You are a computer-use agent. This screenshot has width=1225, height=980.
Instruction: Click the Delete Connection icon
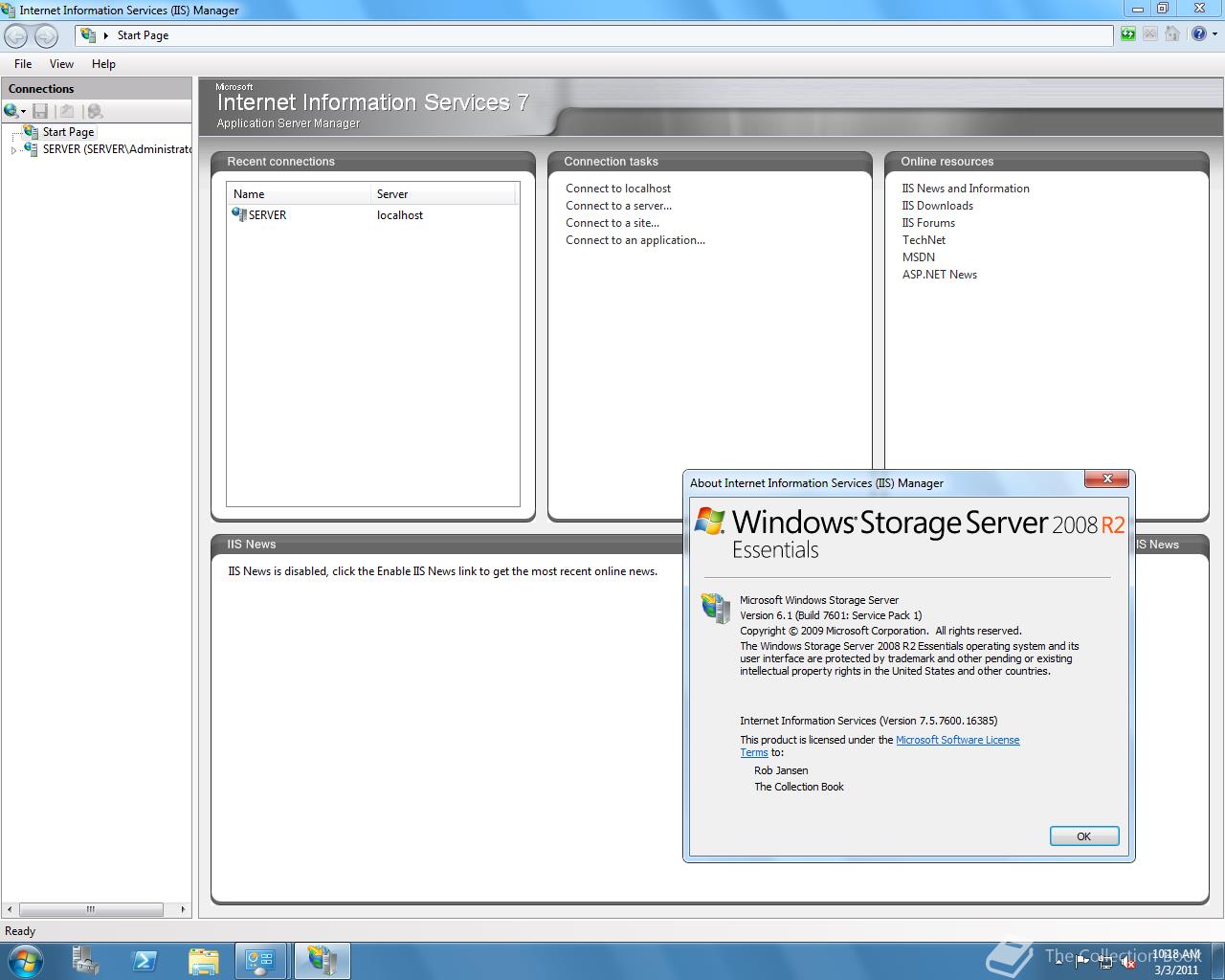(95, 111)
